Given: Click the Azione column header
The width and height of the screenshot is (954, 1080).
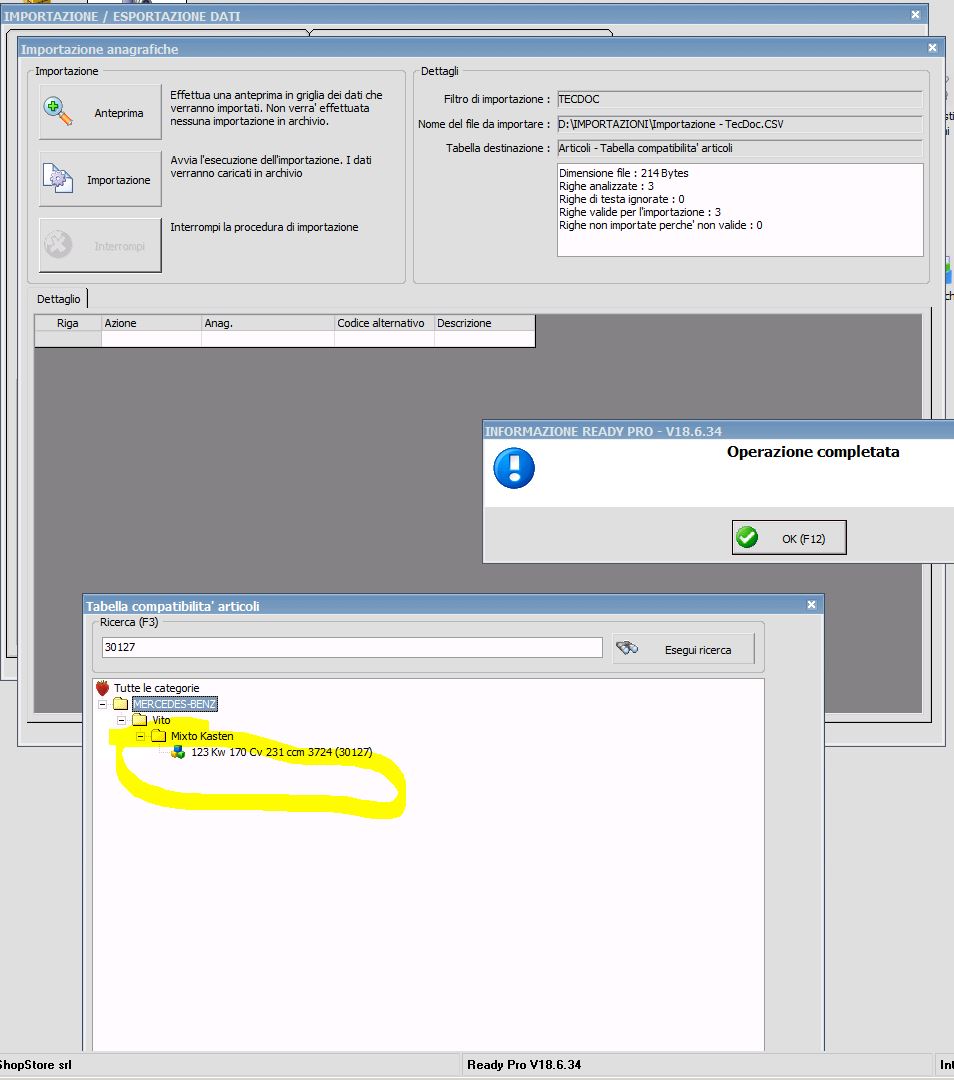Looking at the screenshot, I should pyautogui.click(x=151, y=323).
